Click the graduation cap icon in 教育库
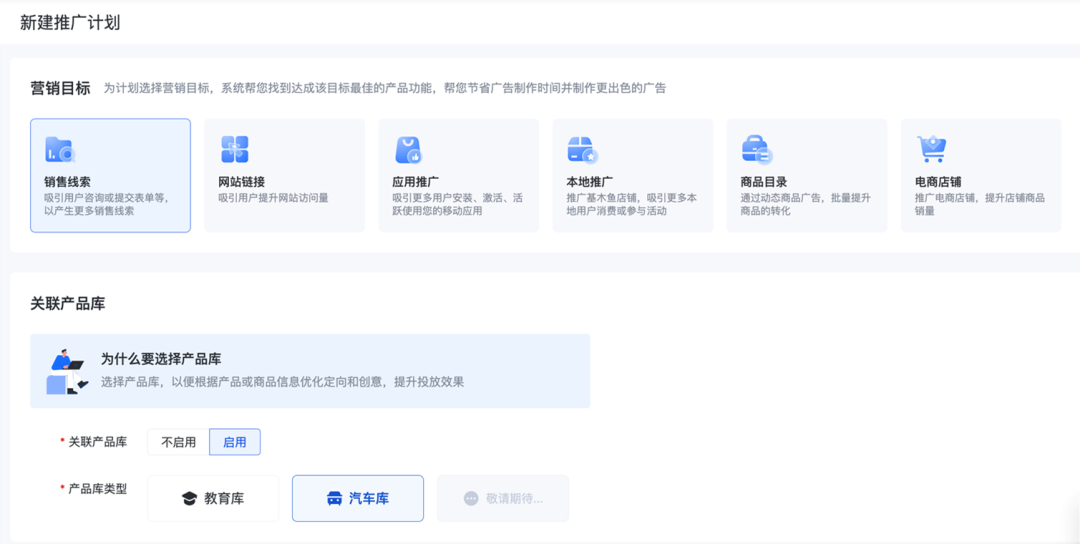1080x544 pixels. point(189,499)
